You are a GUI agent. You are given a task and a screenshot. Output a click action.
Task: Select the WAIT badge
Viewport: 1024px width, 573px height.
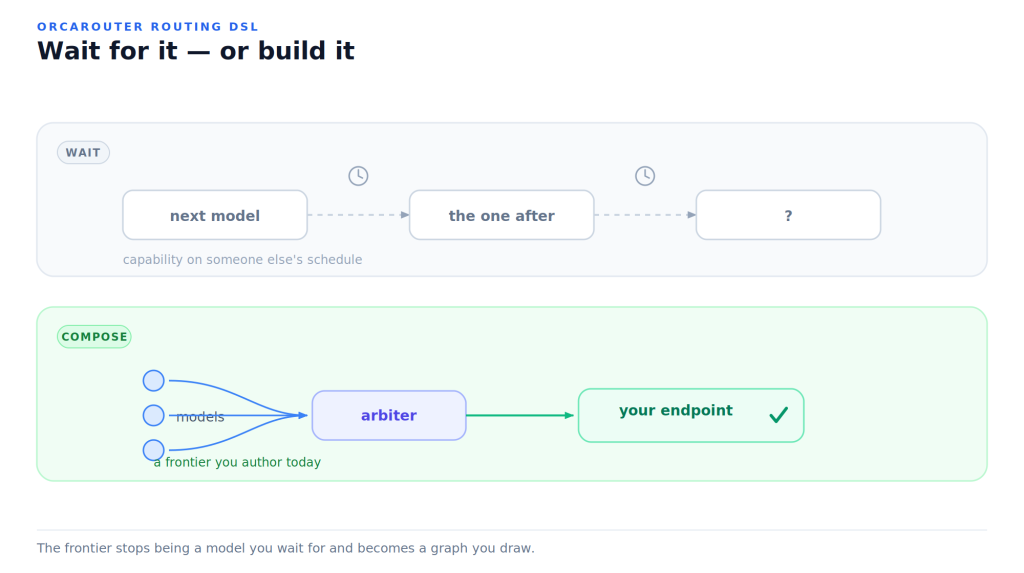coord(83,152)
